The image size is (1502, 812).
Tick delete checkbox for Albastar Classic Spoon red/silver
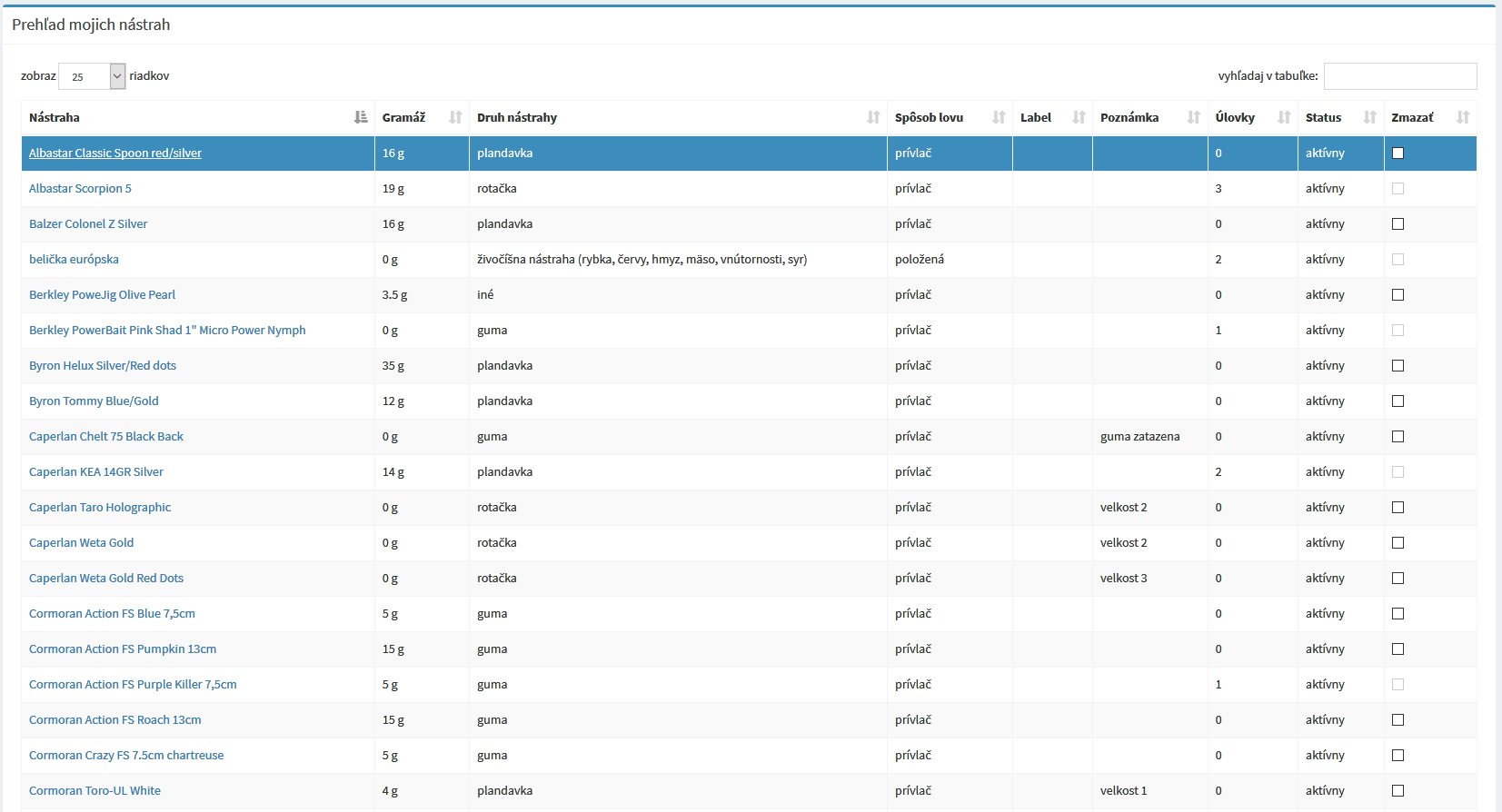click(1398, 153)
